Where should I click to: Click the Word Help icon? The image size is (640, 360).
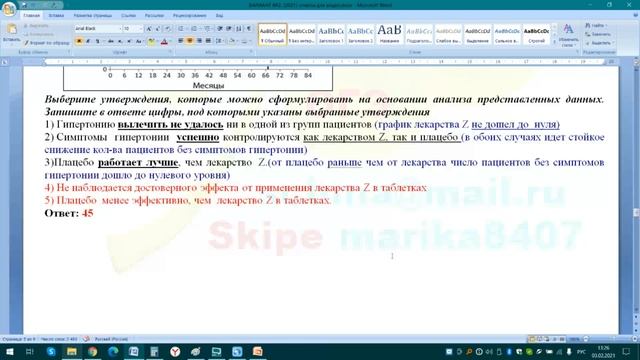click(635, 16)
